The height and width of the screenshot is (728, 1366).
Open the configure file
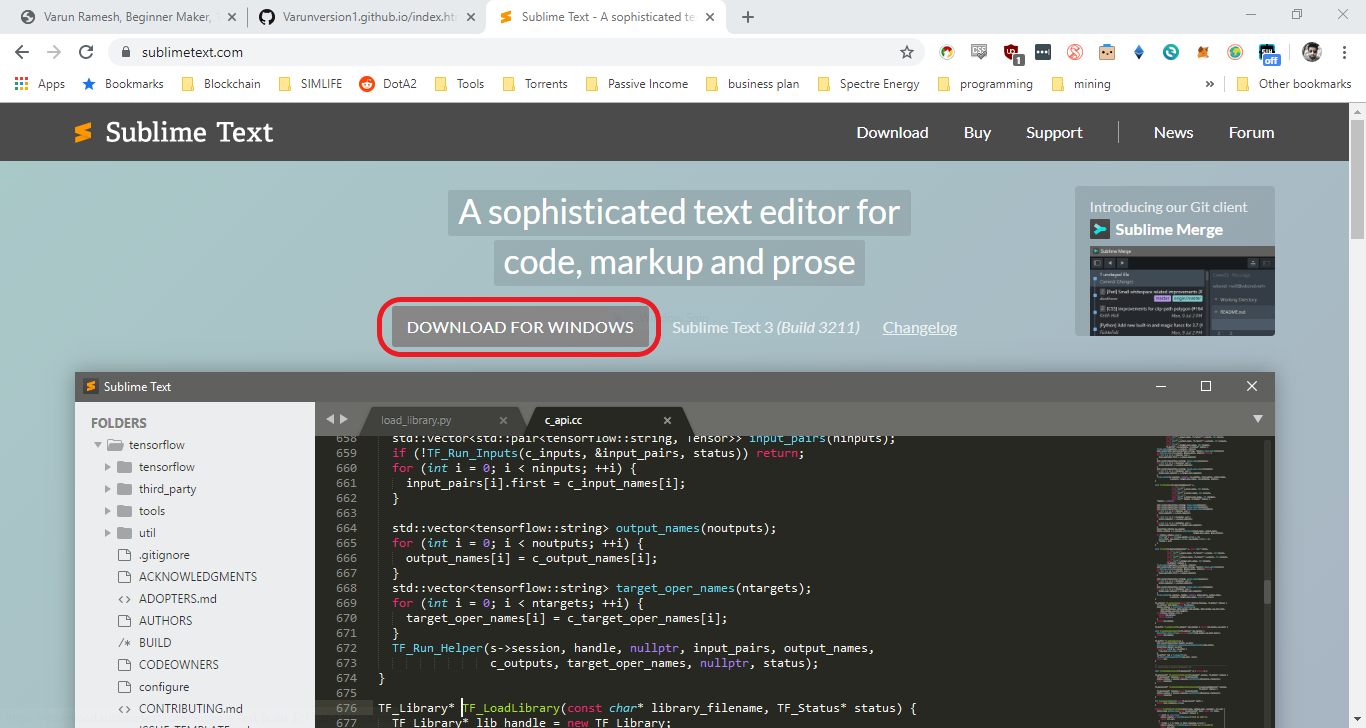pyautogui.click(x=153, y=687)
